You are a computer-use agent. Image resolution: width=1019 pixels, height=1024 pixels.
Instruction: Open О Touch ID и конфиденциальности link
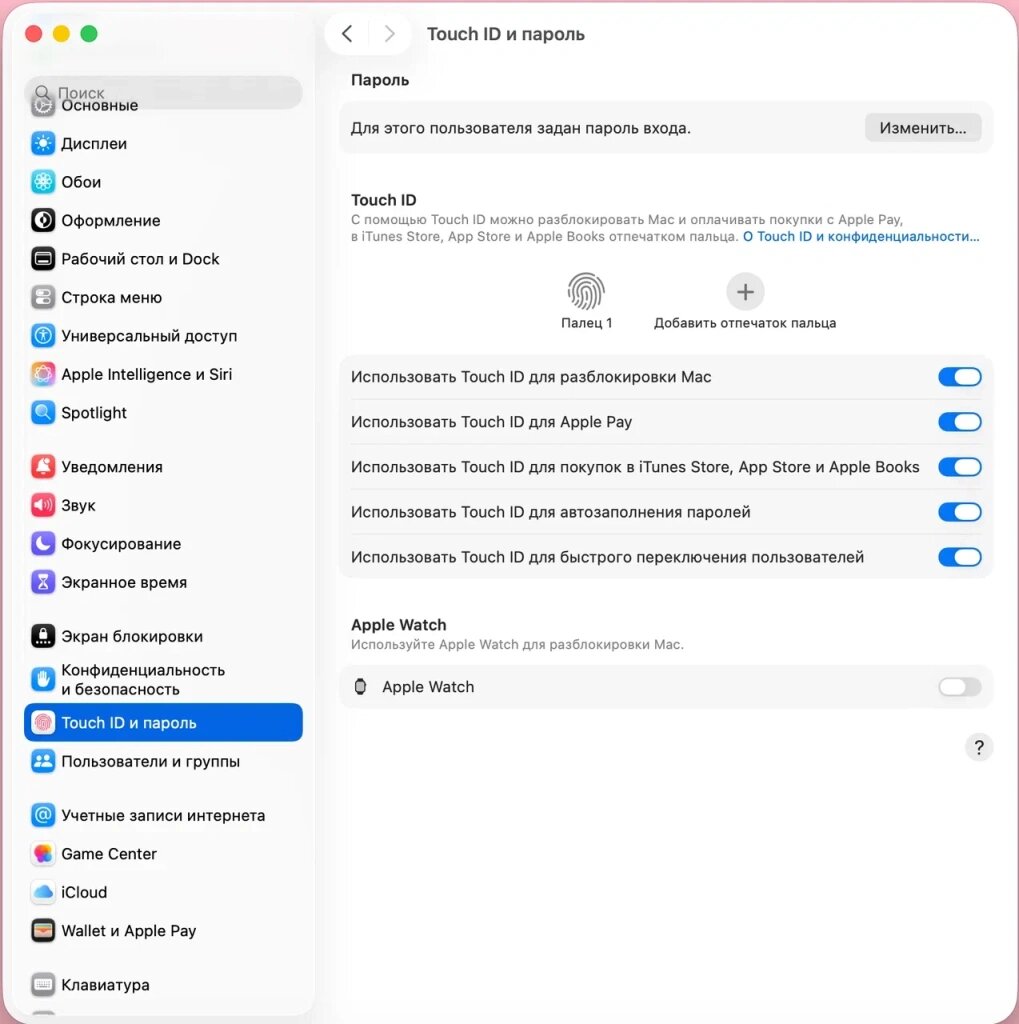(x=861, y=236)
